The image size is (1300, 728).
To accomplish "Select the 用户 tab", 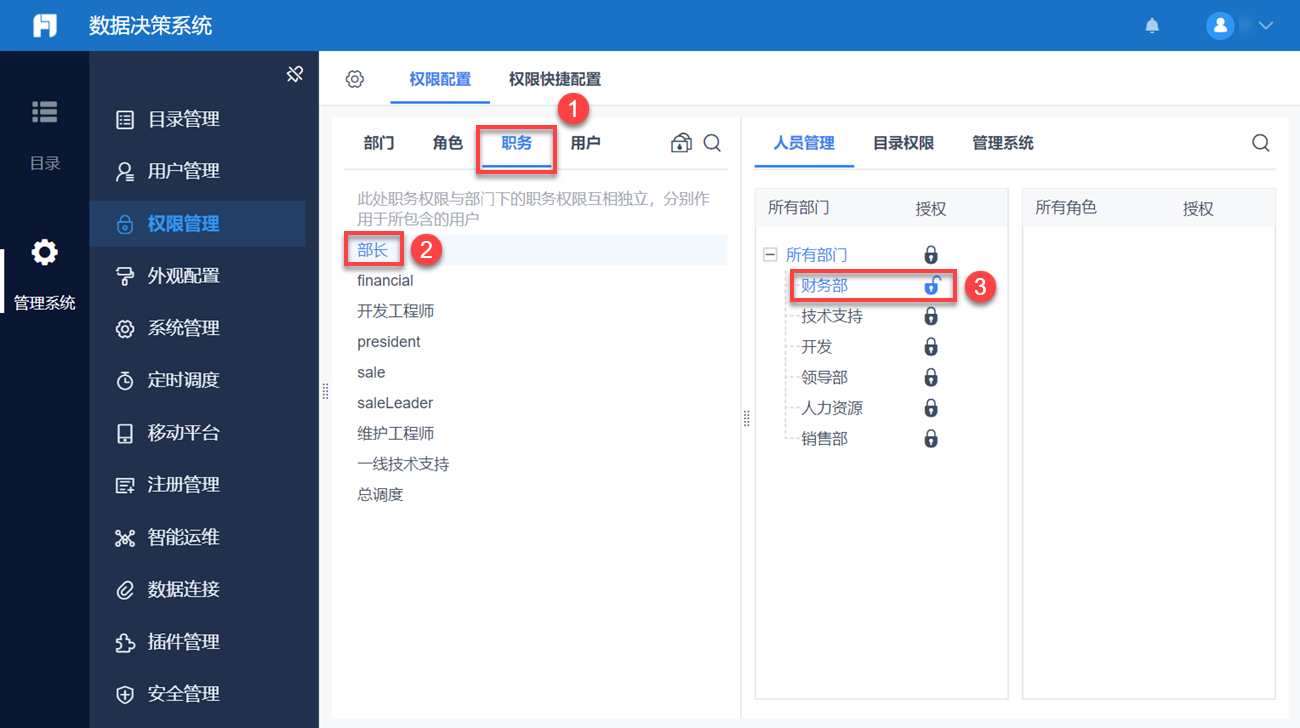I will [586, 143].
